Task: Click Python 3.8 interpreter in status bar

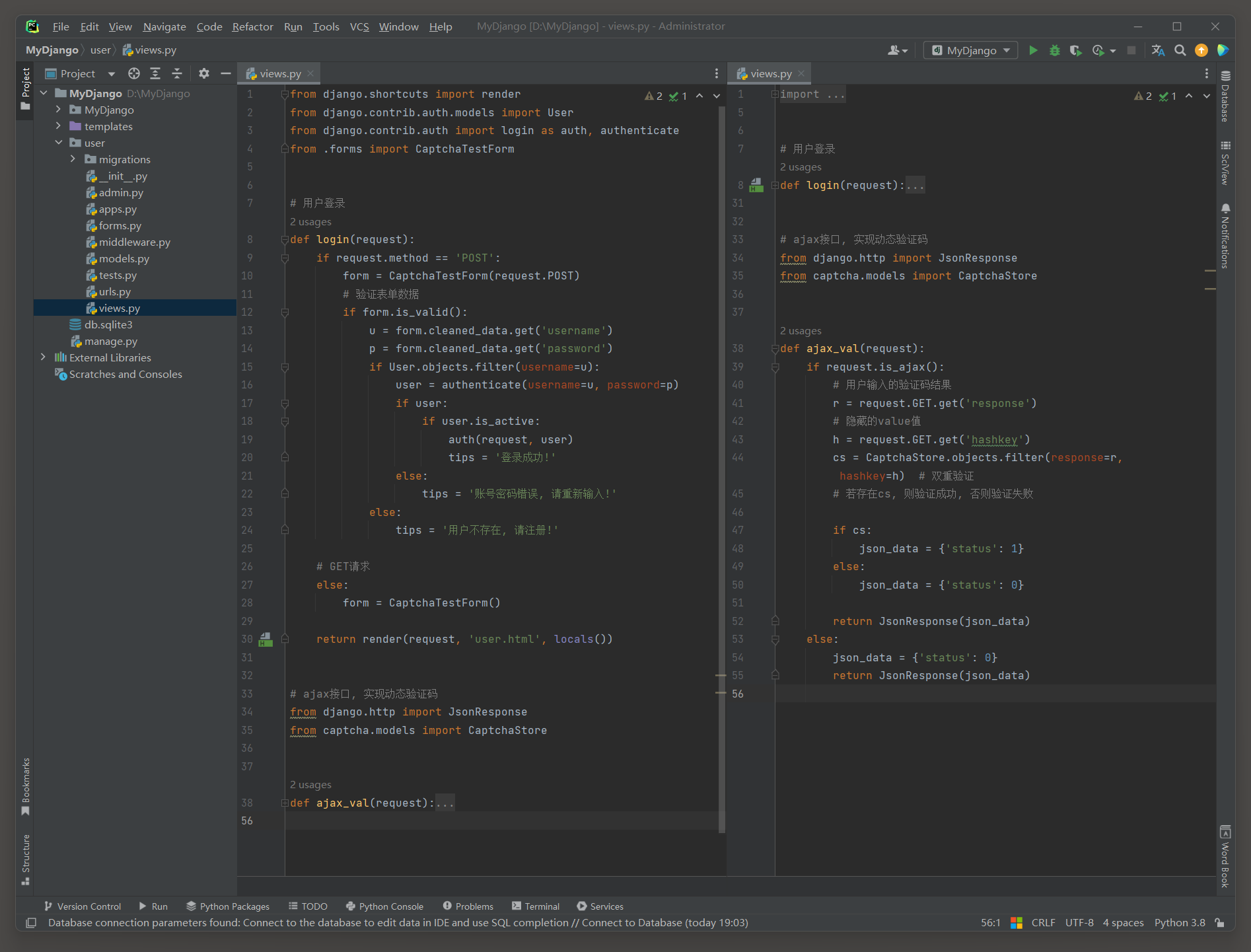Action: point(1180,922)
